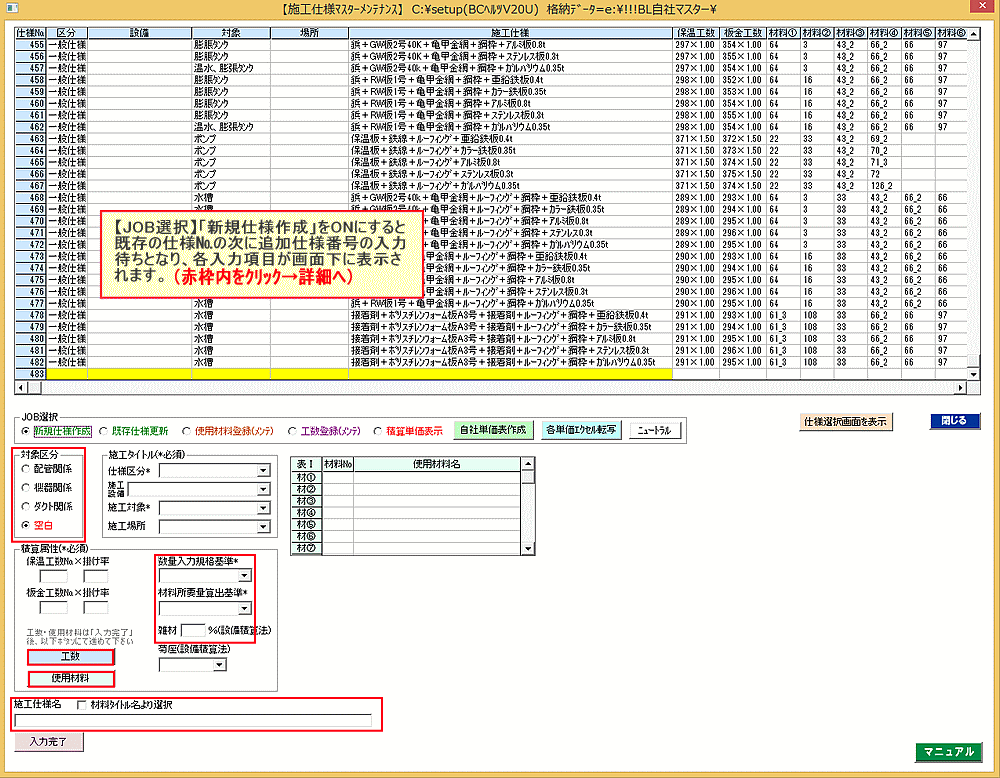This screenshot has height=778, width=1000.
Task: Open the green マニュアル button
Action: pos(949,752)
